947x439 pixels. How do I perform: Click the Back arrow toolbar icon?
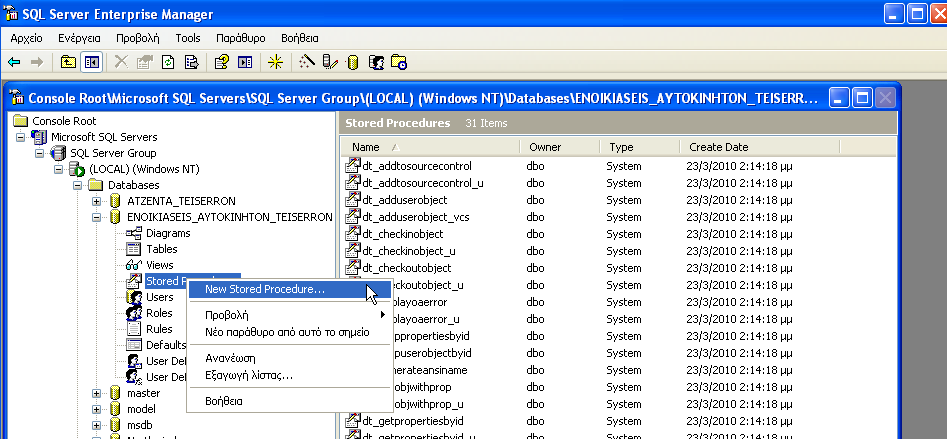point(14,62)
